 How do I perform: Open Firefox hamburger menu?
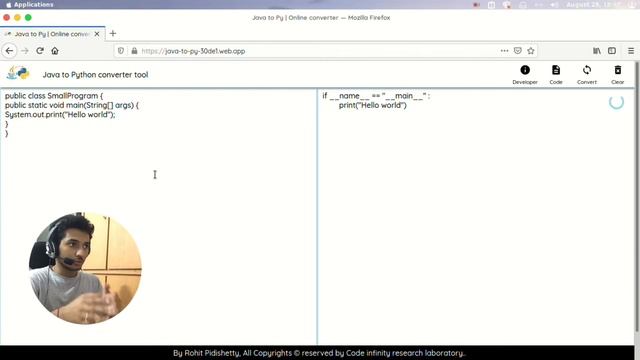[x=631, y=51]
